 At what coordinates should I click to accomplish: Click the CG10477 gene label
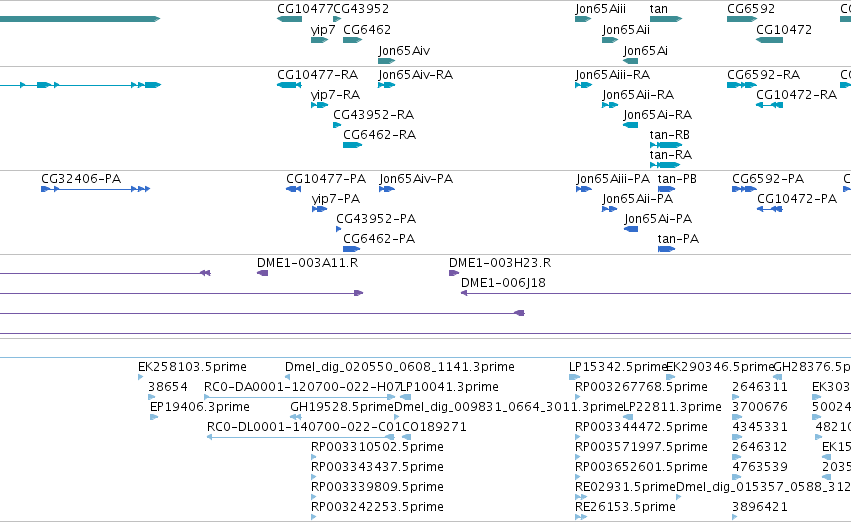[x=305, y=9]
